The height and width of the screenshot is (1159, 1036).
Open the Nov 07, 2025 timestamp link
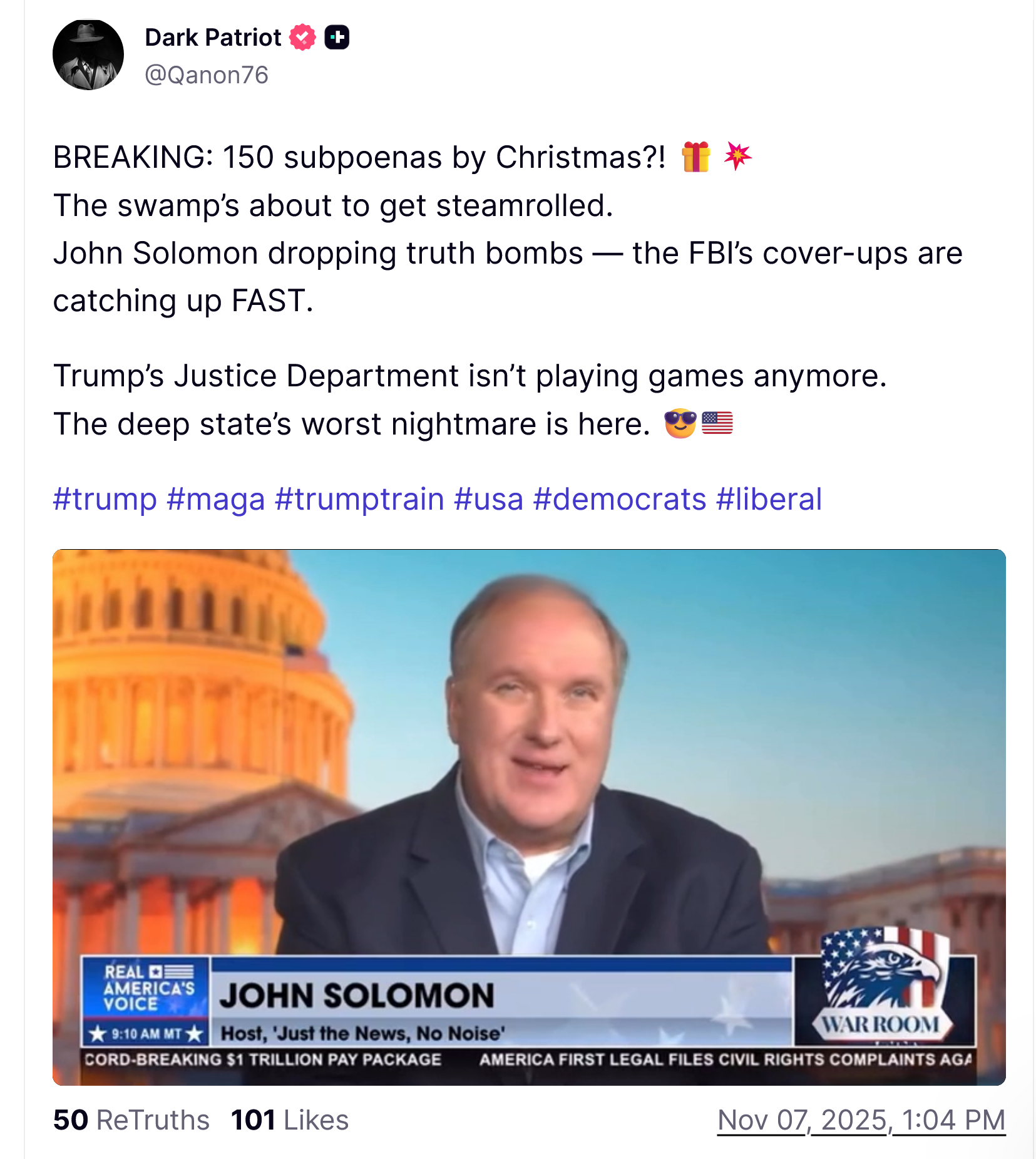861,1120
